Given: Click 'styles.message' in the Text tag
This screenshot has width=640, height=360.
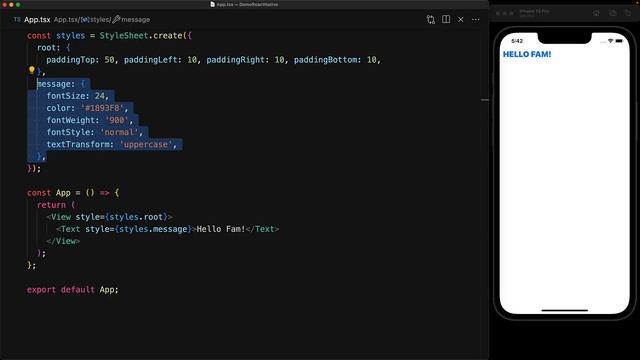Looking at the screenshot, I should coord(153,229).
